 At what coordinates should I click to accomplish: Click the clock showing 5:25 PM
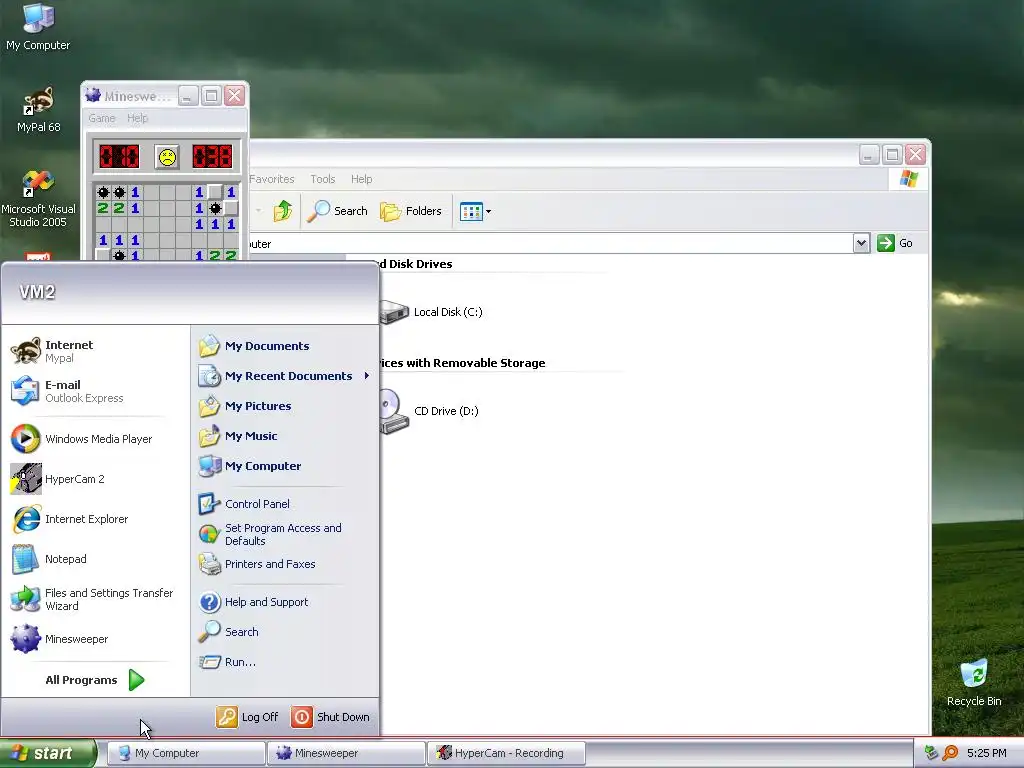986,753
